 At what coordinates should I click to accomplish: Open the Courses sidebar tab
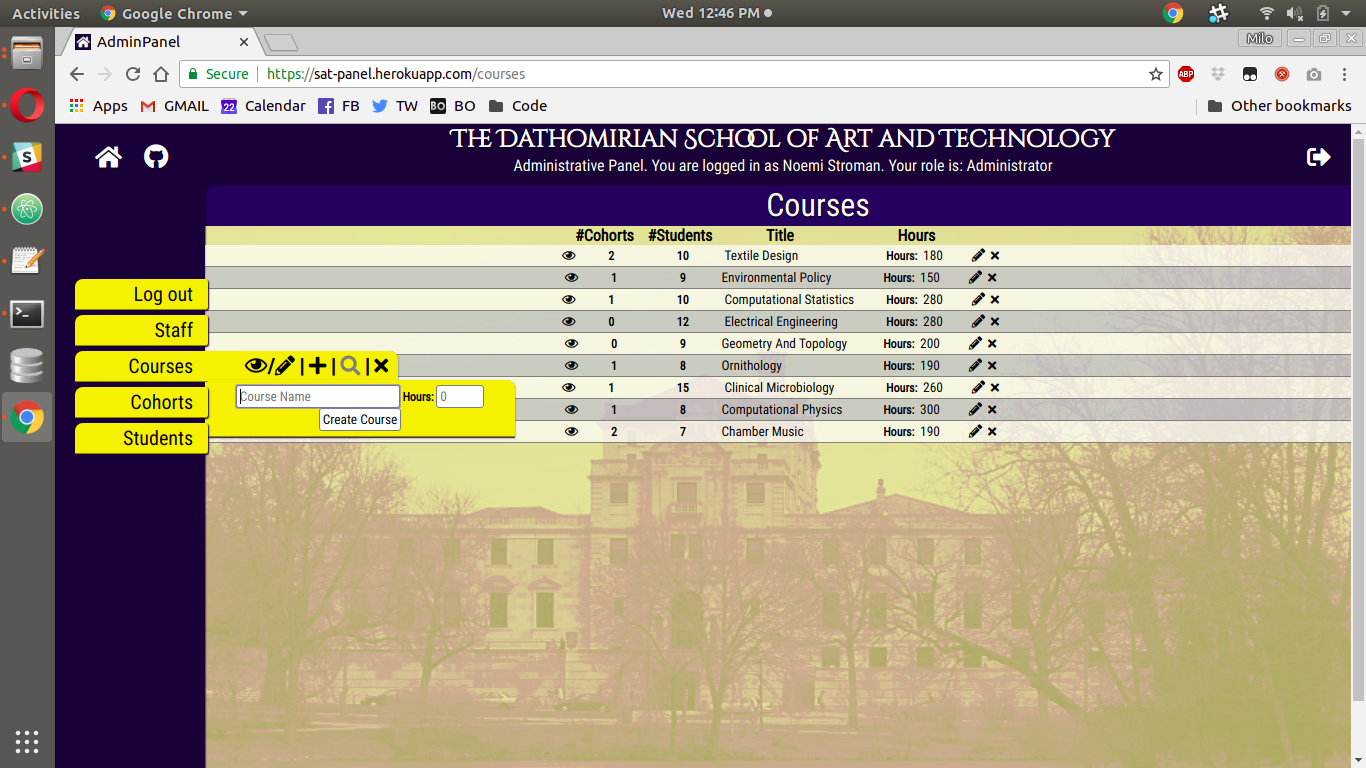(142, 366)
